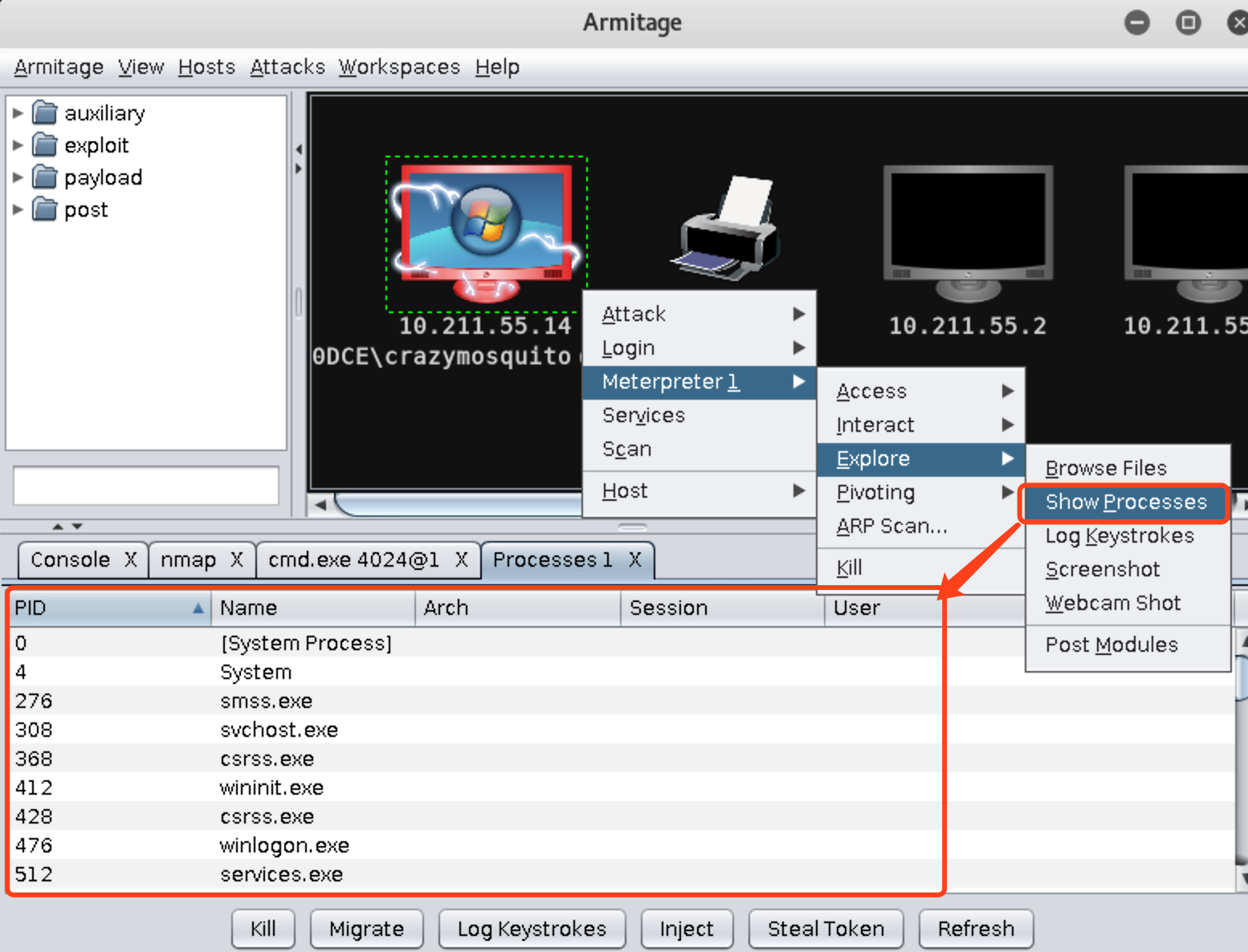Choose Screenshot menu entry
Viewport: 1248px width, 952px height.
point(1128,569)
